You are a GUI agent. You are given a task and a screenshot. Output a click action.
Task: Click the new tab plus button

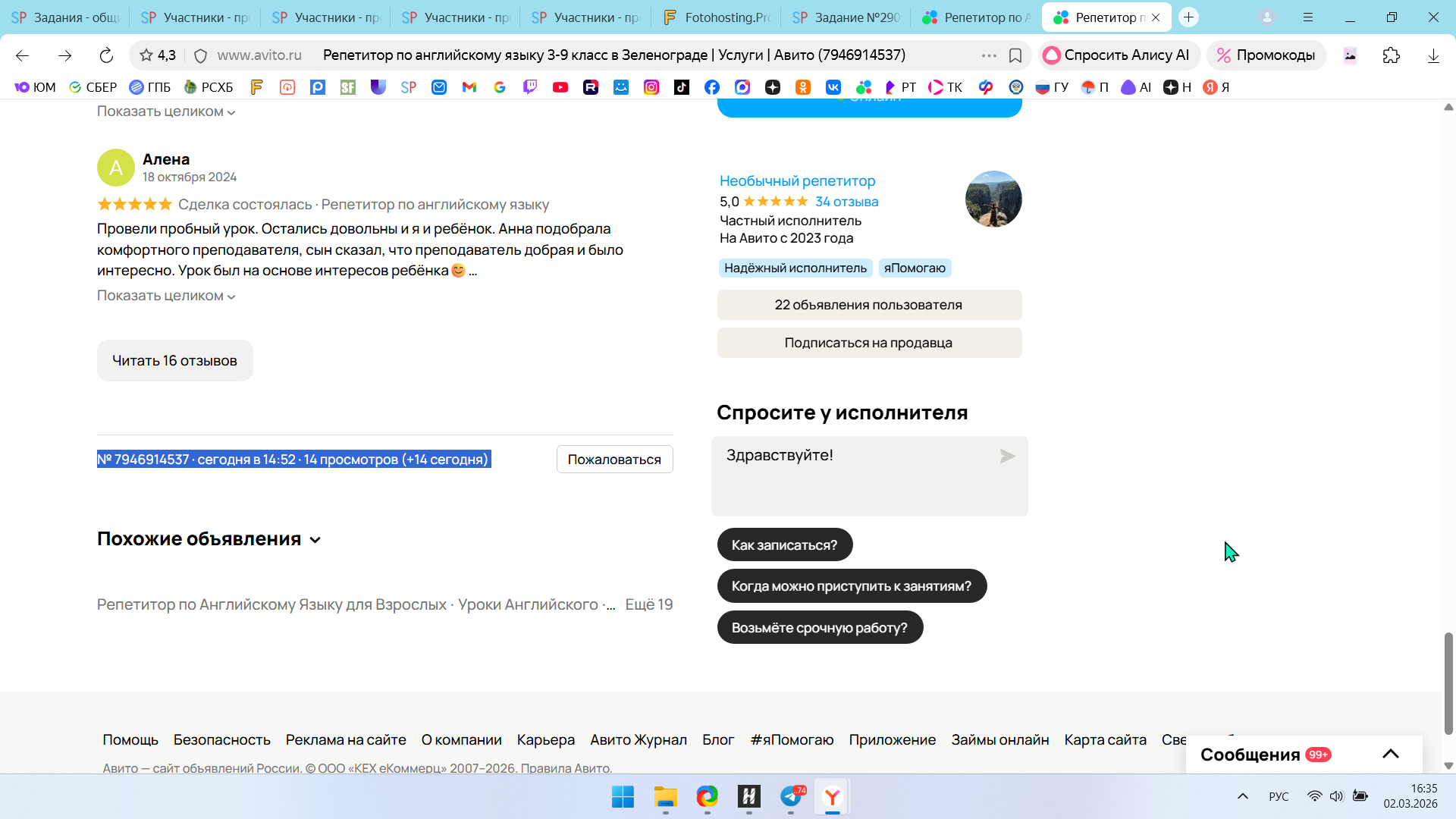[x=1188, y=17]
